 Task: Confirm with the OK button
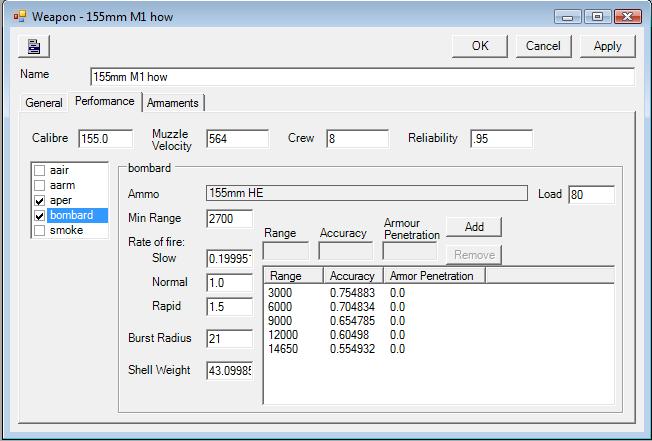[480, 46]
